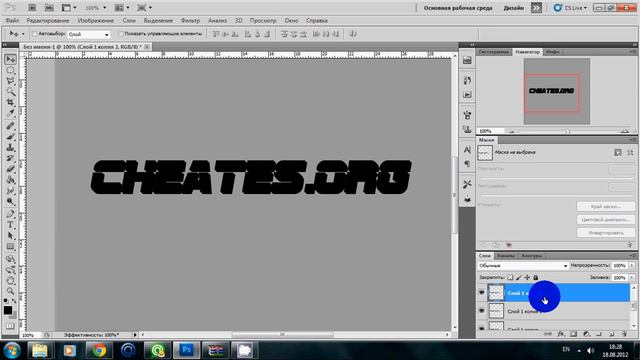This screenshot has width=640, height=360.
Task: Enable Show Transform Controls checkbox
Action: pos(121,34)
